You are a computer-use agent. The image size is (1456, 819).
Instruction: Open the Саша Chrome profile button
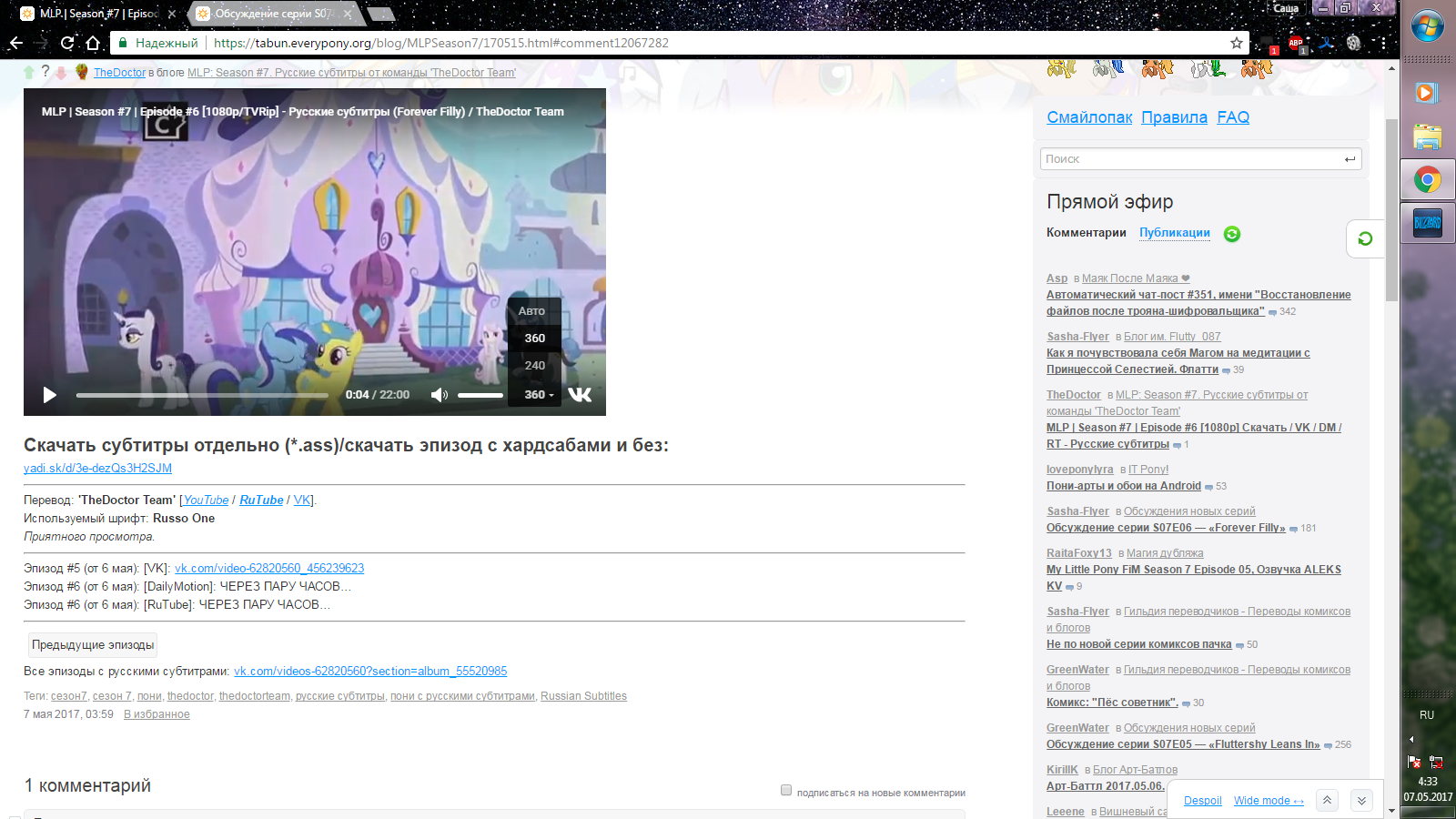tap(1286, 8)
